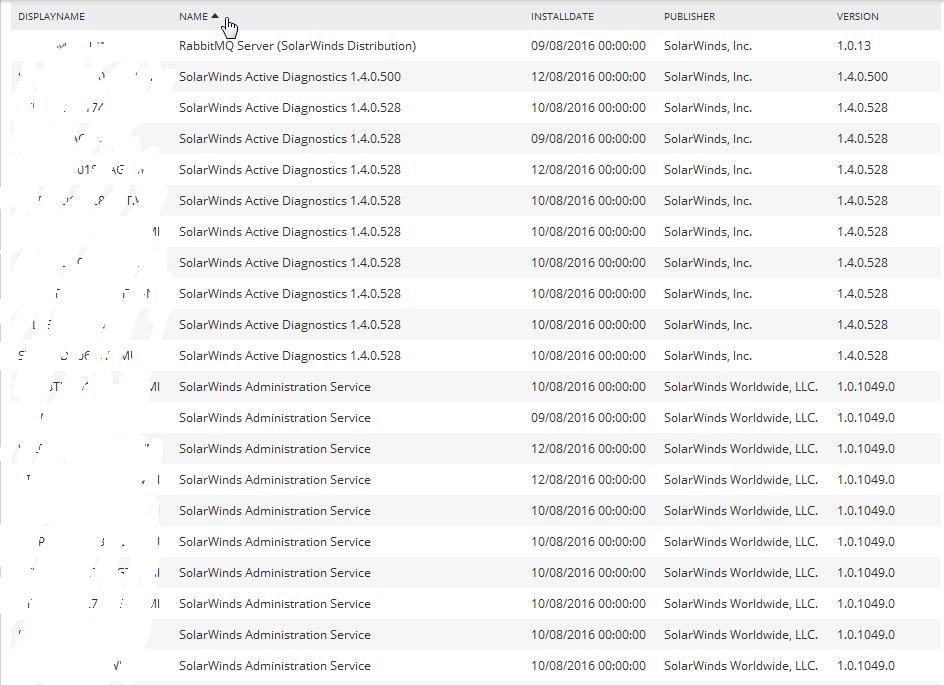Sort by the PUBLISHER column header
Image resolution: width=944 pixels, height=685 pixels.
pyautogui.click(x=689, y=17)
